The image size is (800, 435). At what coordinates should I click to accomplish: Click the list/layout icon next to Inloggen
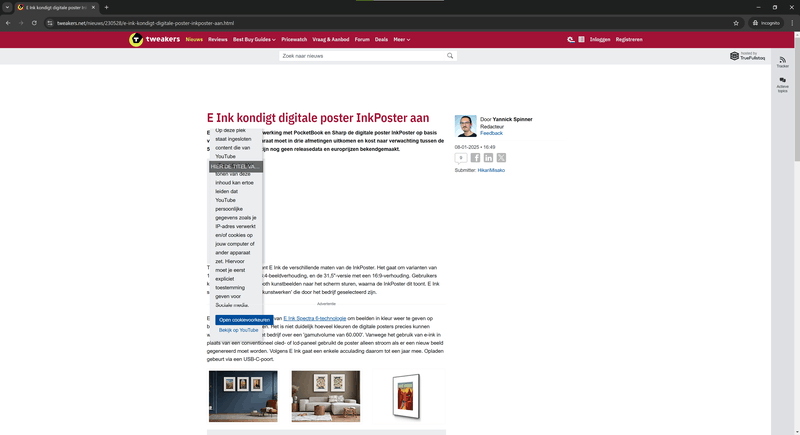coord(581,39)
